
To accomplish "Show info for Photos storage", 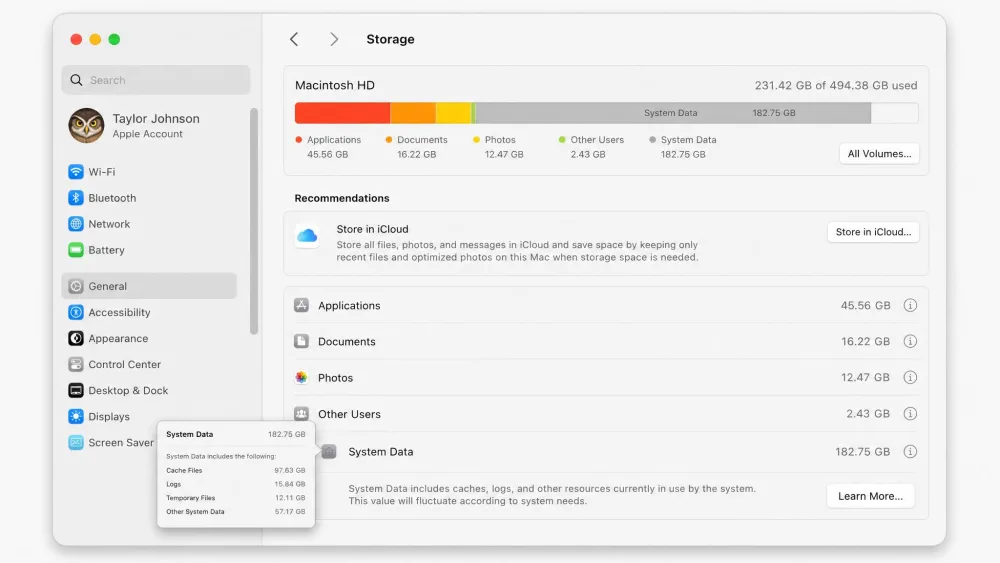I will click(x=910, y=377).
